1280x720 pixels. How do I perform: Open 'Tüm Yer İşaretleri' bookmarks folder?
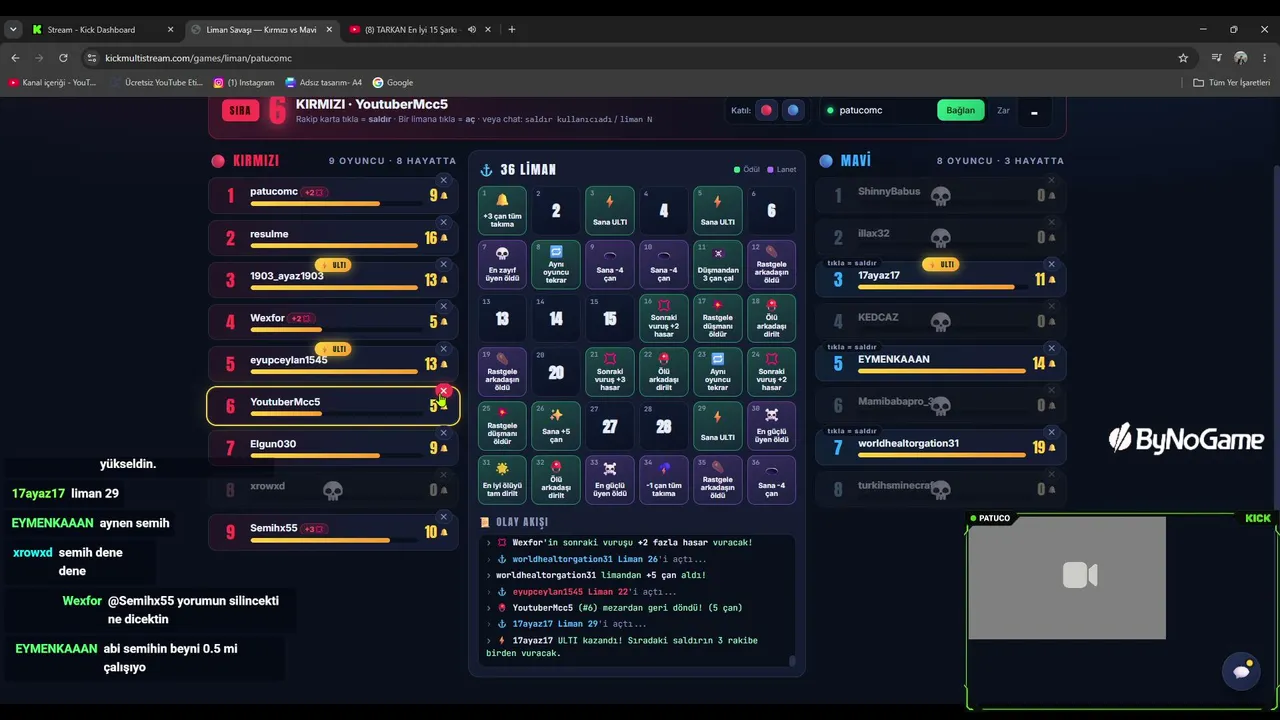point(1231,82)
